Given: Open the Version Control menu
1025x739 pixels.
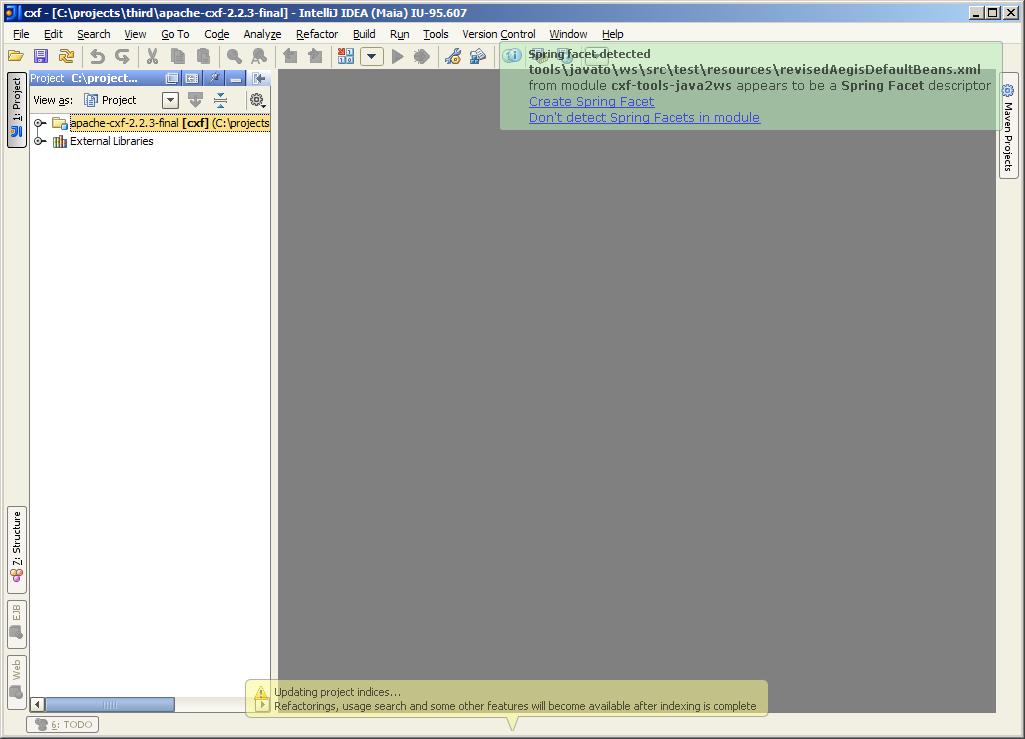Looking at the screenshot, I should click(499, 34).
